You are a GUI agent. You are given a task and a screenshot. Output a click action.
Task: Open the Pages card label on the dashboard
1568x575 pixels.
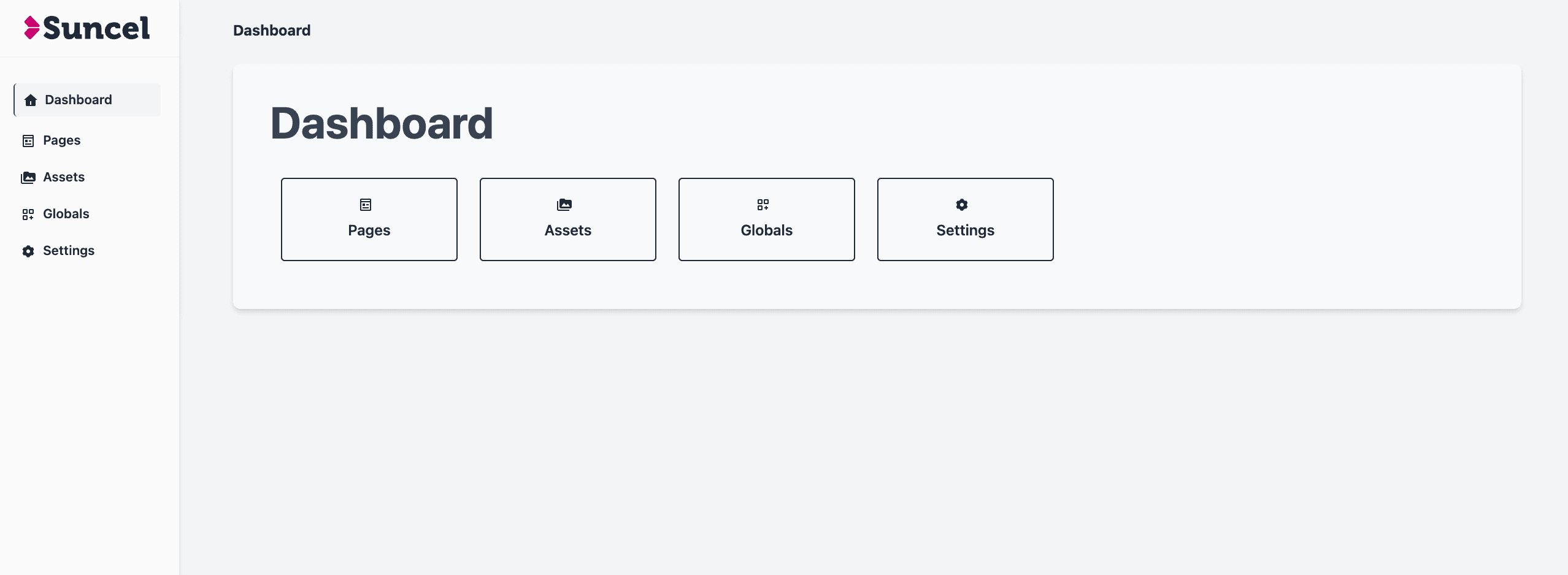(369, 230)
